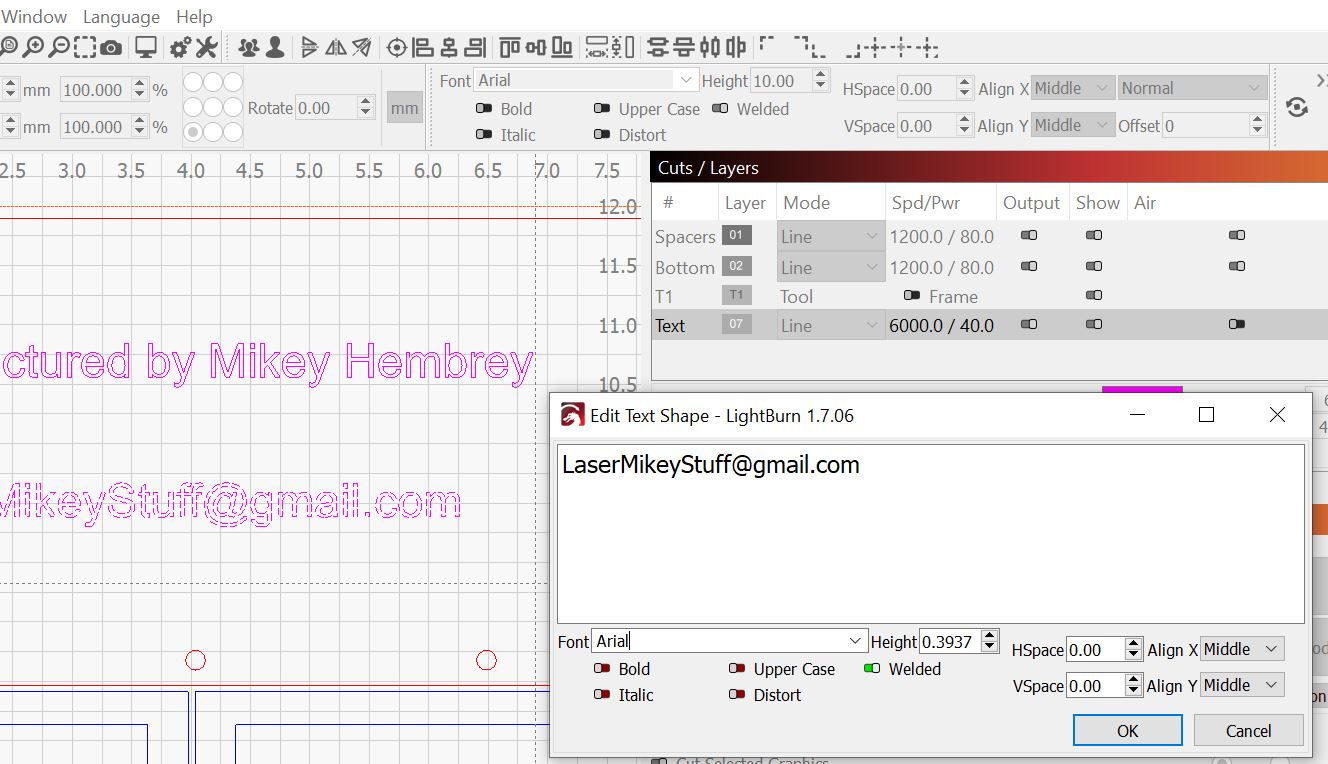Click the text box containing LaserMikeyStuff@gmail.com
The height and width of the screenshot is (764, 1328).
930,534
